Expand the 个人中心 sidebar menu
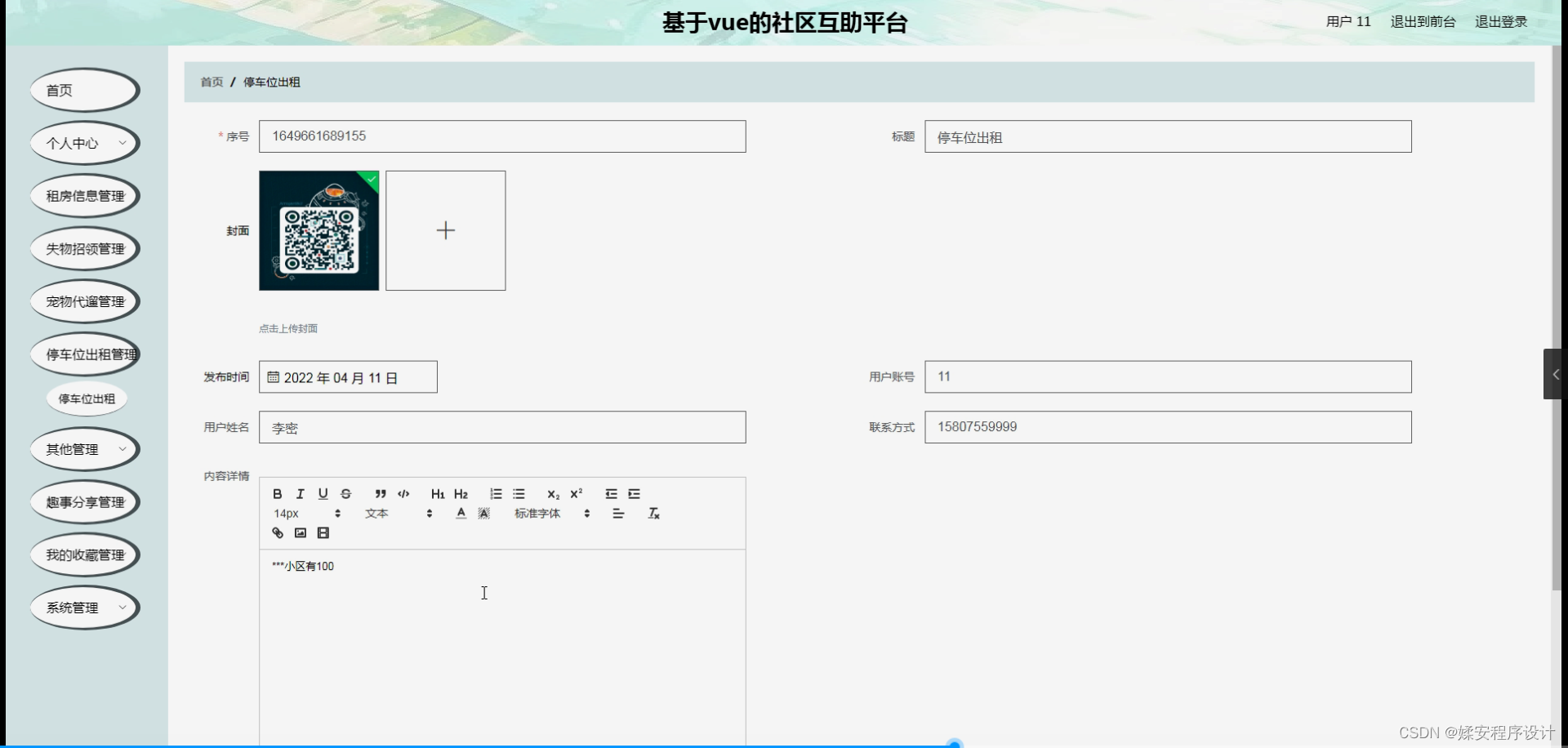 pyautogui.click(x=84, y=142)
